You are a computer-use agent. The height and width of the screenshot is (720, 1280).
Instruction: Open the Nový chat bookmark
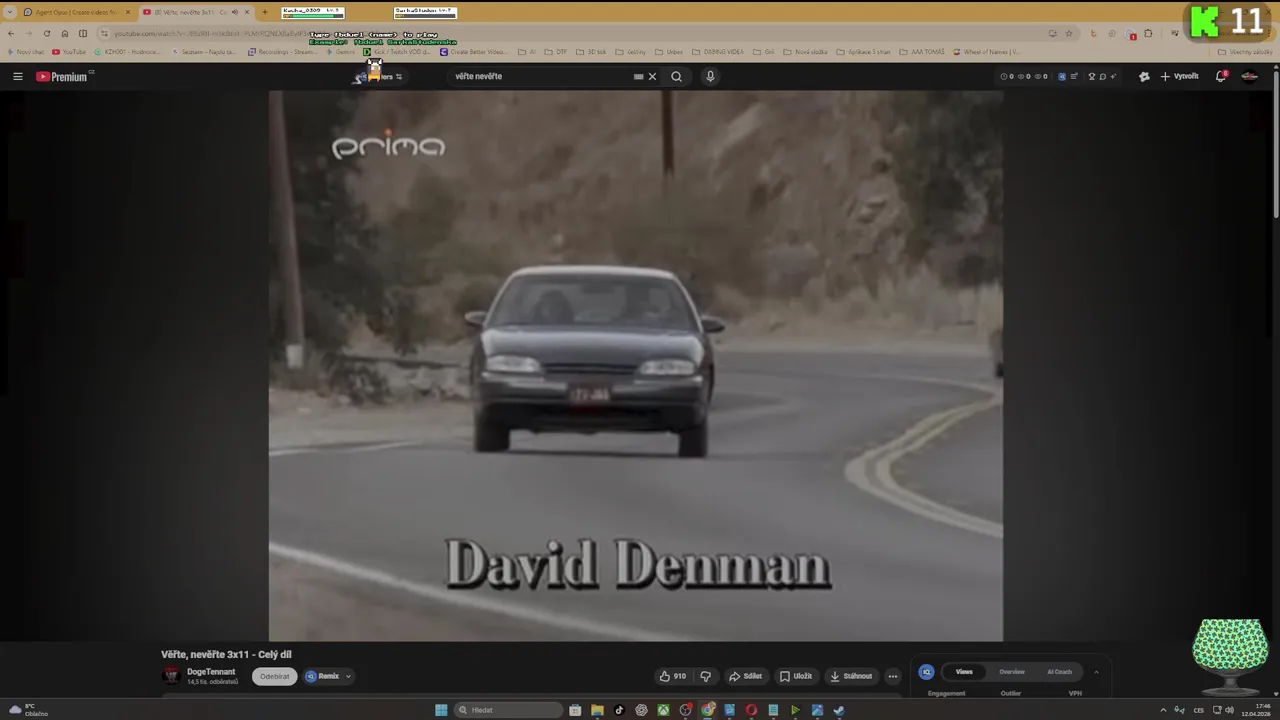pyautogui.click(x=25, y=52)
